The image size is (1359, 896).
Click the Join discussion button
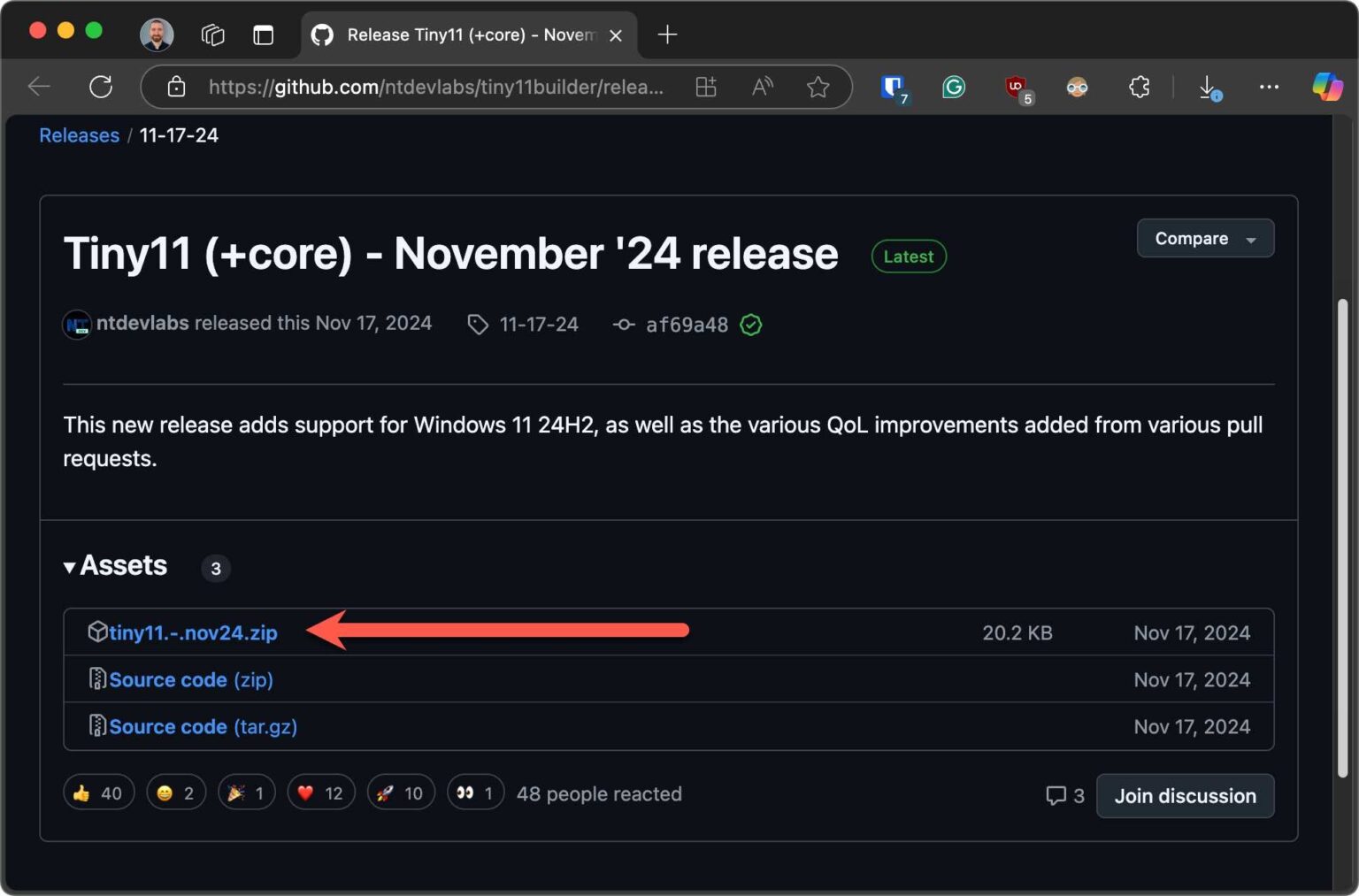point(1185,795)
